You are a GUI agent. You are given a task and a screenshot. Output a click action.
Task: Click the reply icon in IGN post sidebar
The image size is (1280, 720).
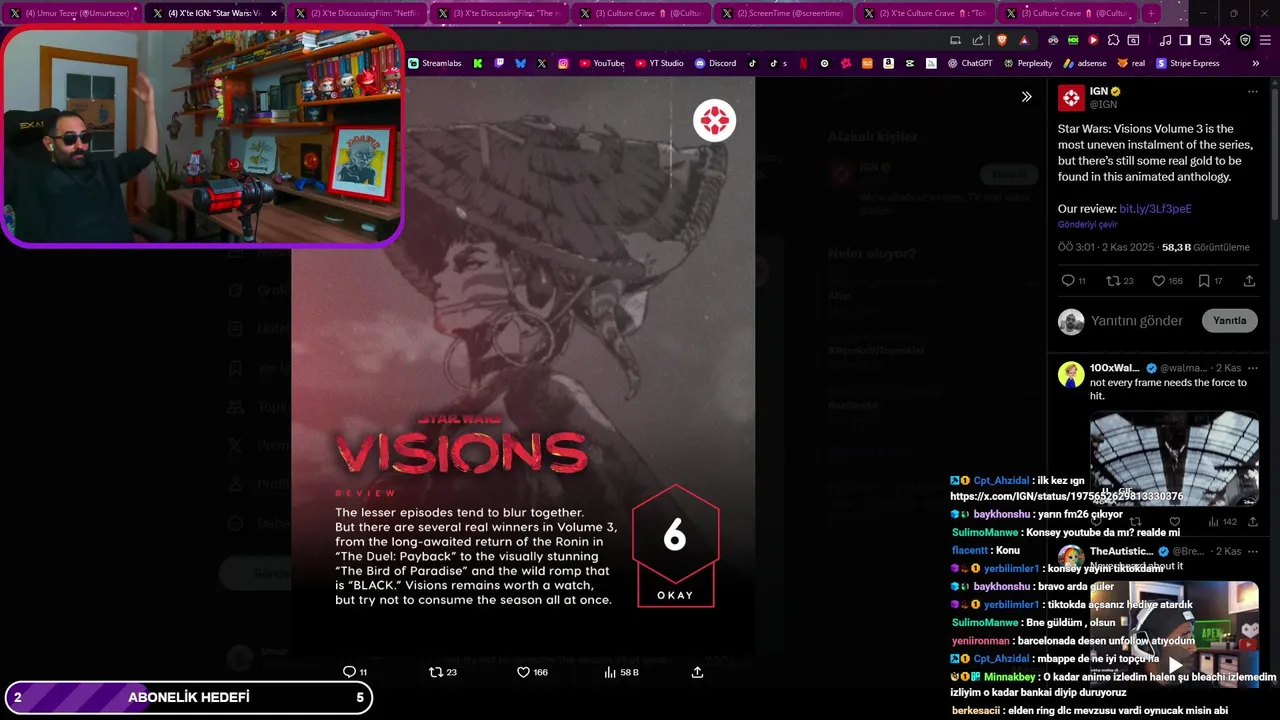[1067, 281]
